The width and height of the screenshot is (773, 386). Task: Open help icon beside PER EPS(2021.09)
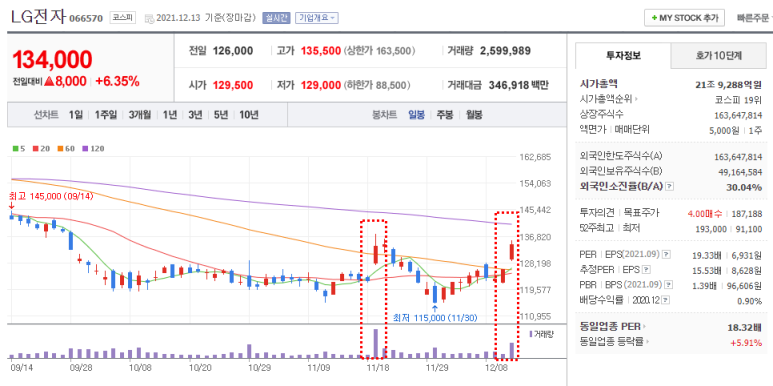click(666, 254)
